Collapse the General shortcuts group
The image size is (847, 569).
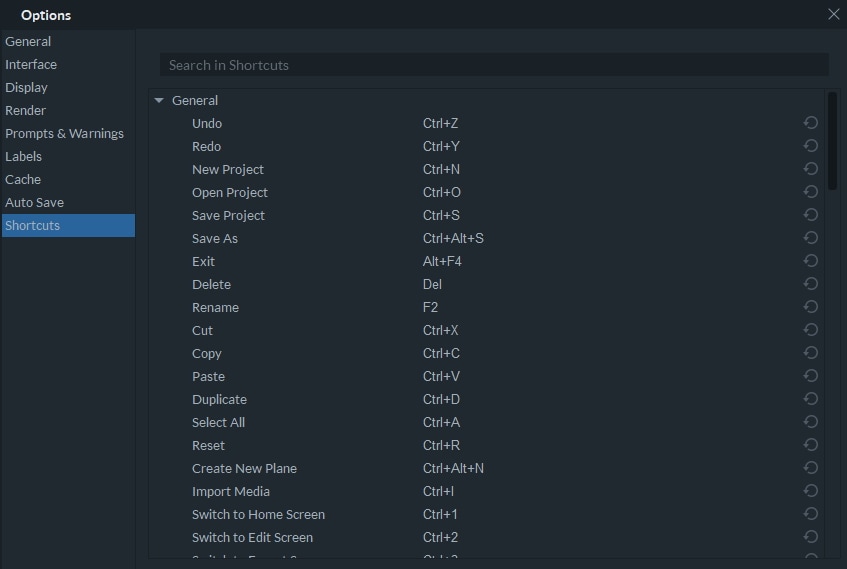(159, 101)
